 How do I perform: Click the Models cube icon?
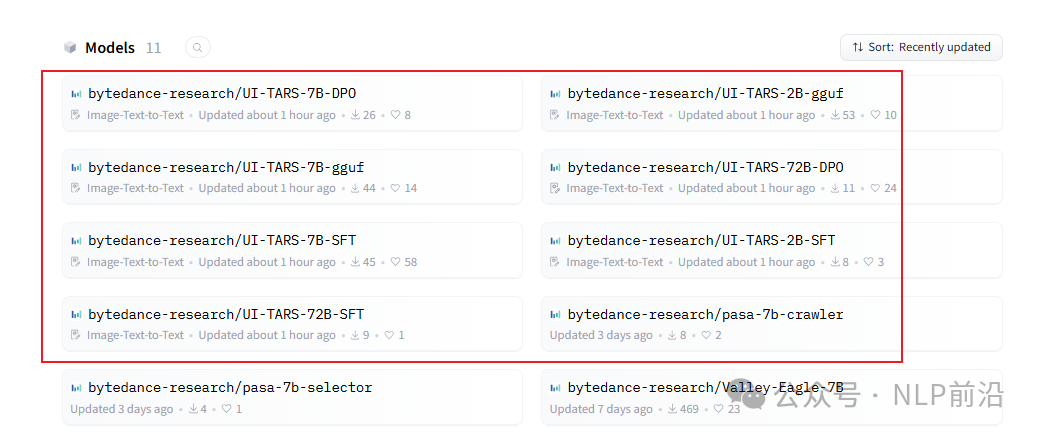pyautogui.click(x=70, y=48)
